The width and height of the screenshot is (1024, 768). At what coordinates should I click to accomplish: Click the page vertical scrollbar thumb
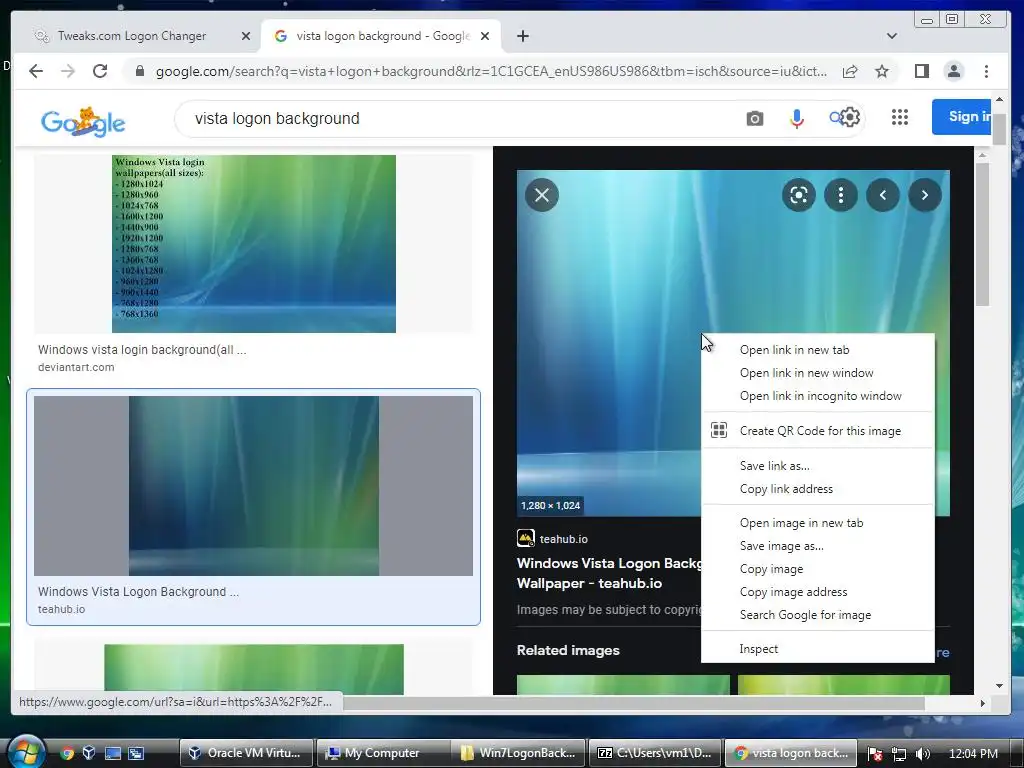pos(999,129)
